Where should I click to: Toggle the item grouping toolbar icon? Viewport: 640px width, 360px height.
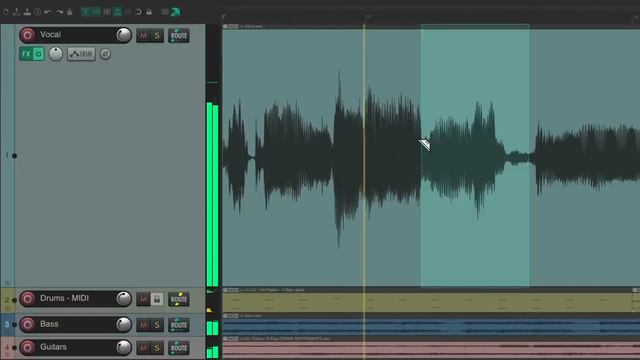tap(96, 12)
